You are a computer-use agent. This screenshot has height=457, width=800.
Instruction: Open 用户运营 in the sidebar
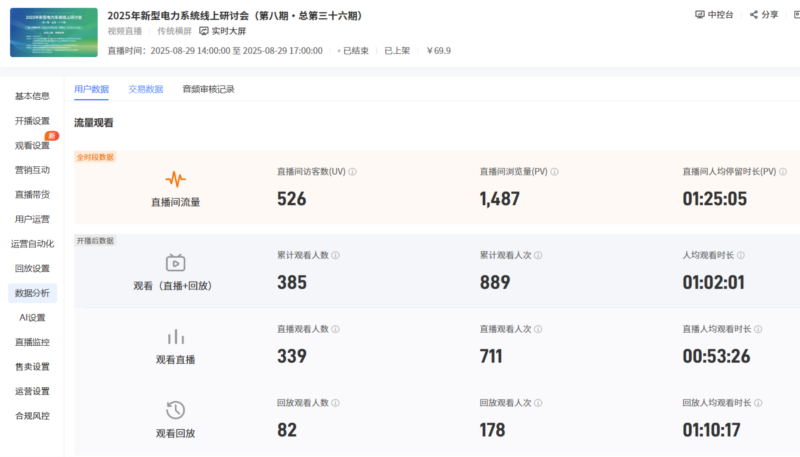click(32, 219)
